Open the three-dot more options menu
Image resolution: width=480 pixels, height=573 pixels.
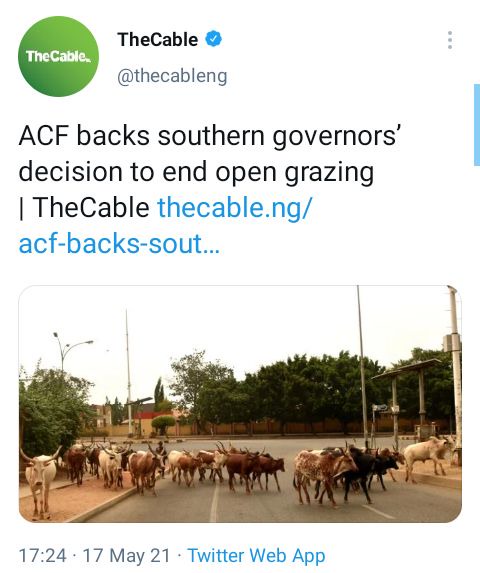(x=450, y=40)
